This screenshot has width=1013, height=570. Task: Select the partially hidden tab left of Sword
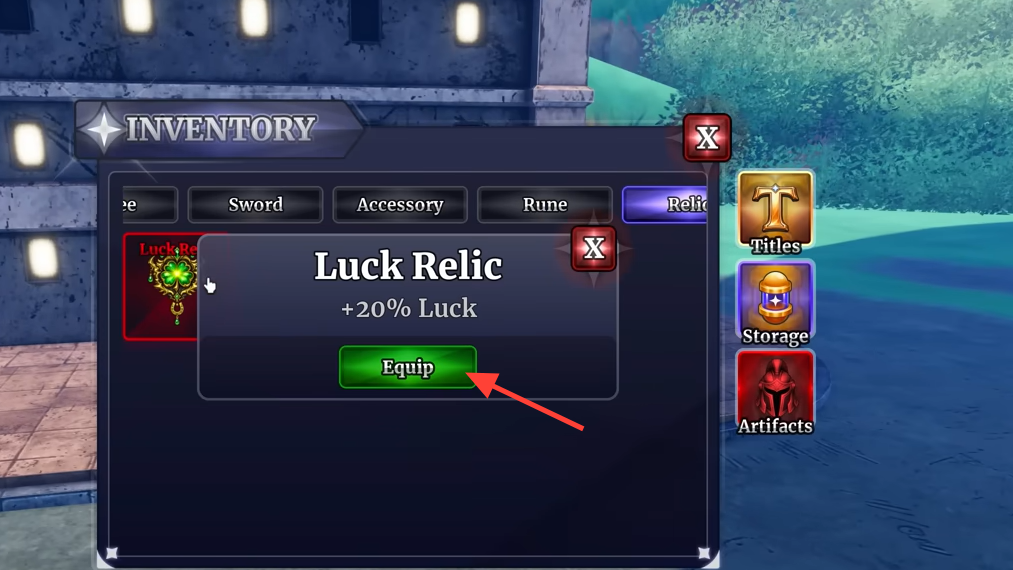(149, 204)
